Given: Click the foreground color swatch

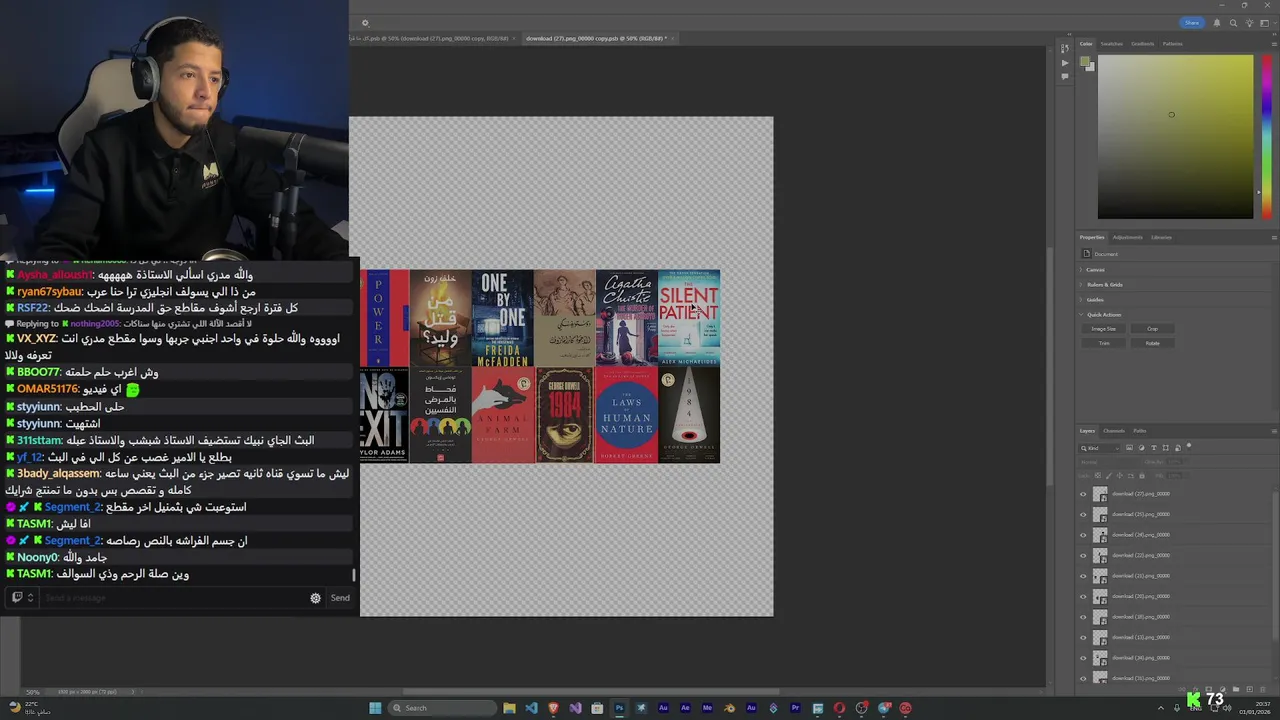Looking at the screenshot, I should [x=1085, y=62].
